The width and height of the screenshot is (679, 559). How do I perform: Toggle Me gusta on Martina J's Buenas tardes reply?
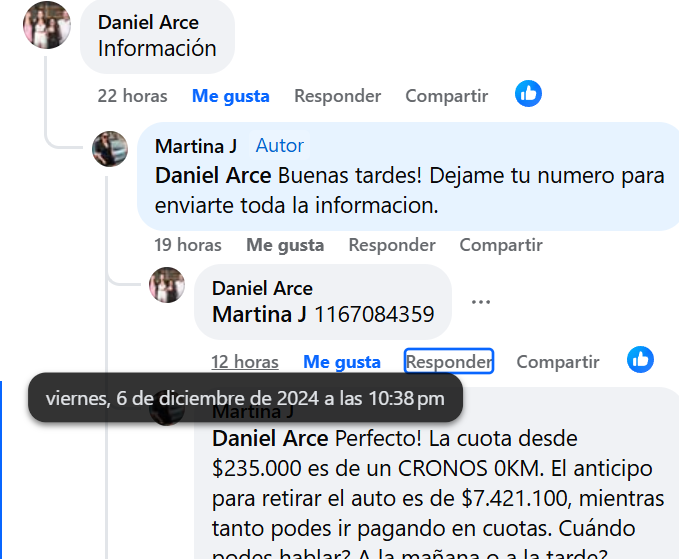[285, 245]
